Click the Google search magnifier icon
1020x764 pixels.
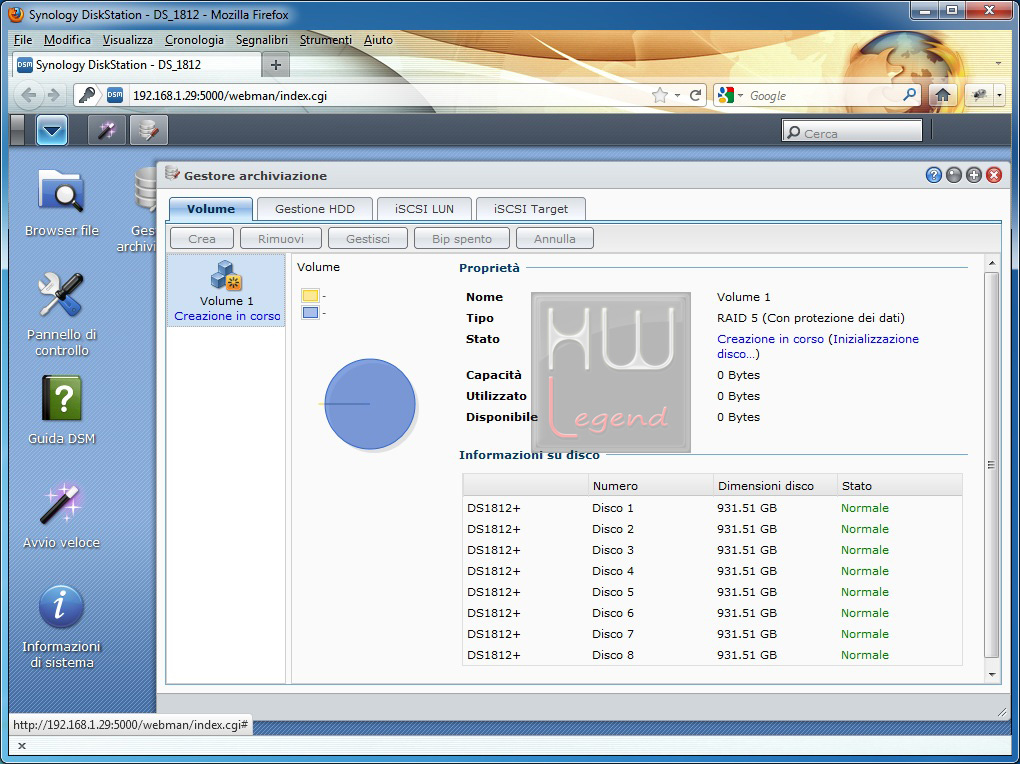click(x=909, y=95)
